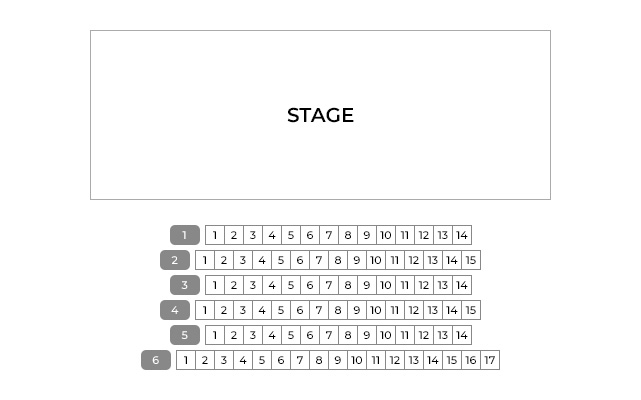The height and width of the screenshot is (400, 641).
Task: Pick seat 8 in row 2
Action: [x=338, y=260]
